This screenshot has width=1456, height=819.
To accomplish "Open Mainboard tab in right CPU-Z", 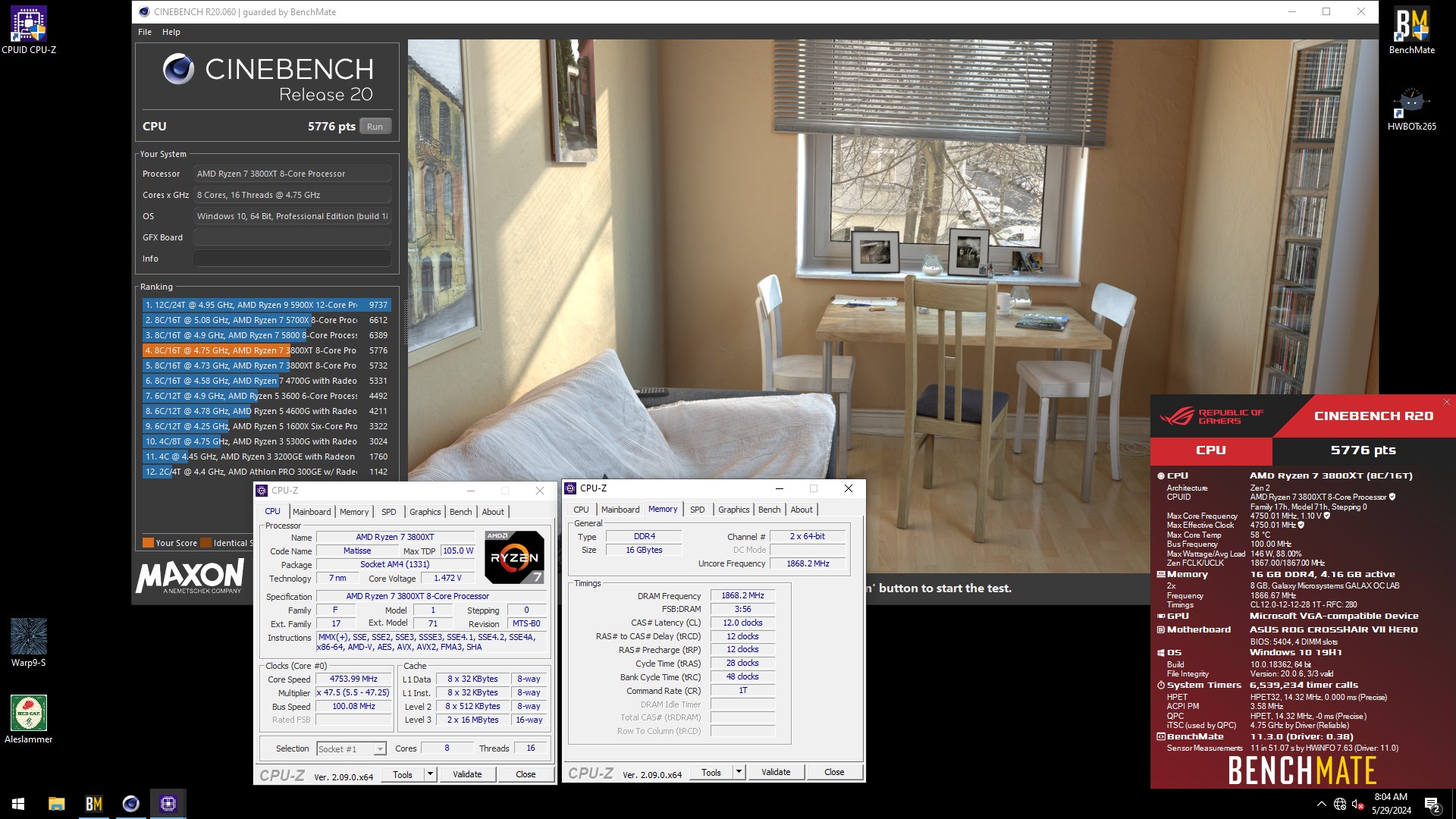I will pyautogui.click(x=620, y=510).
